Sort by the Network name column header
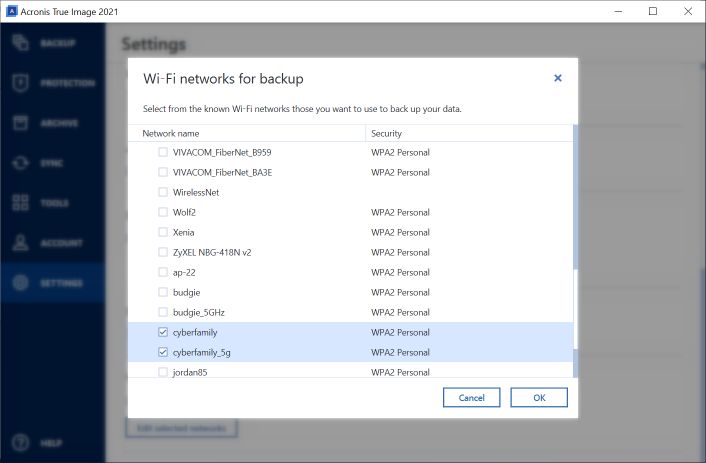 tap(250, 133)
